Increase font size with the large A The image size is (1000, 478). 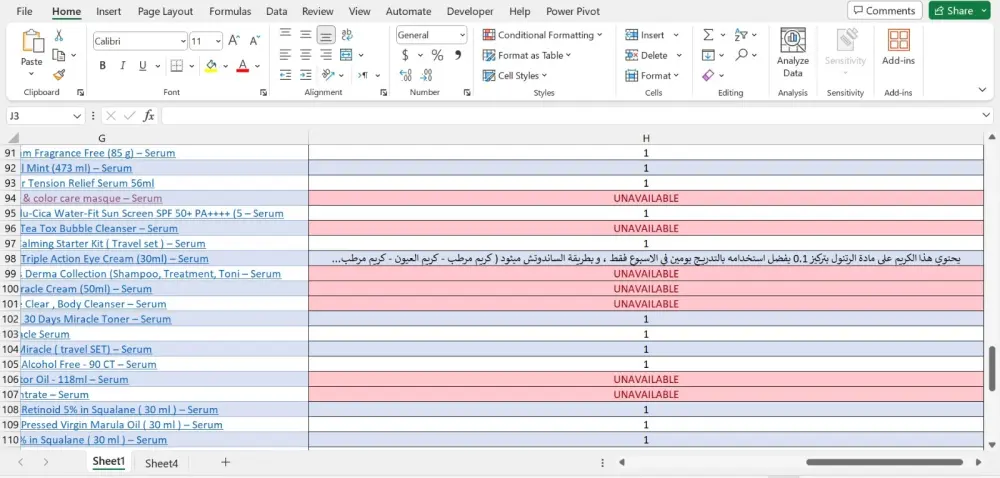point(234,41)
